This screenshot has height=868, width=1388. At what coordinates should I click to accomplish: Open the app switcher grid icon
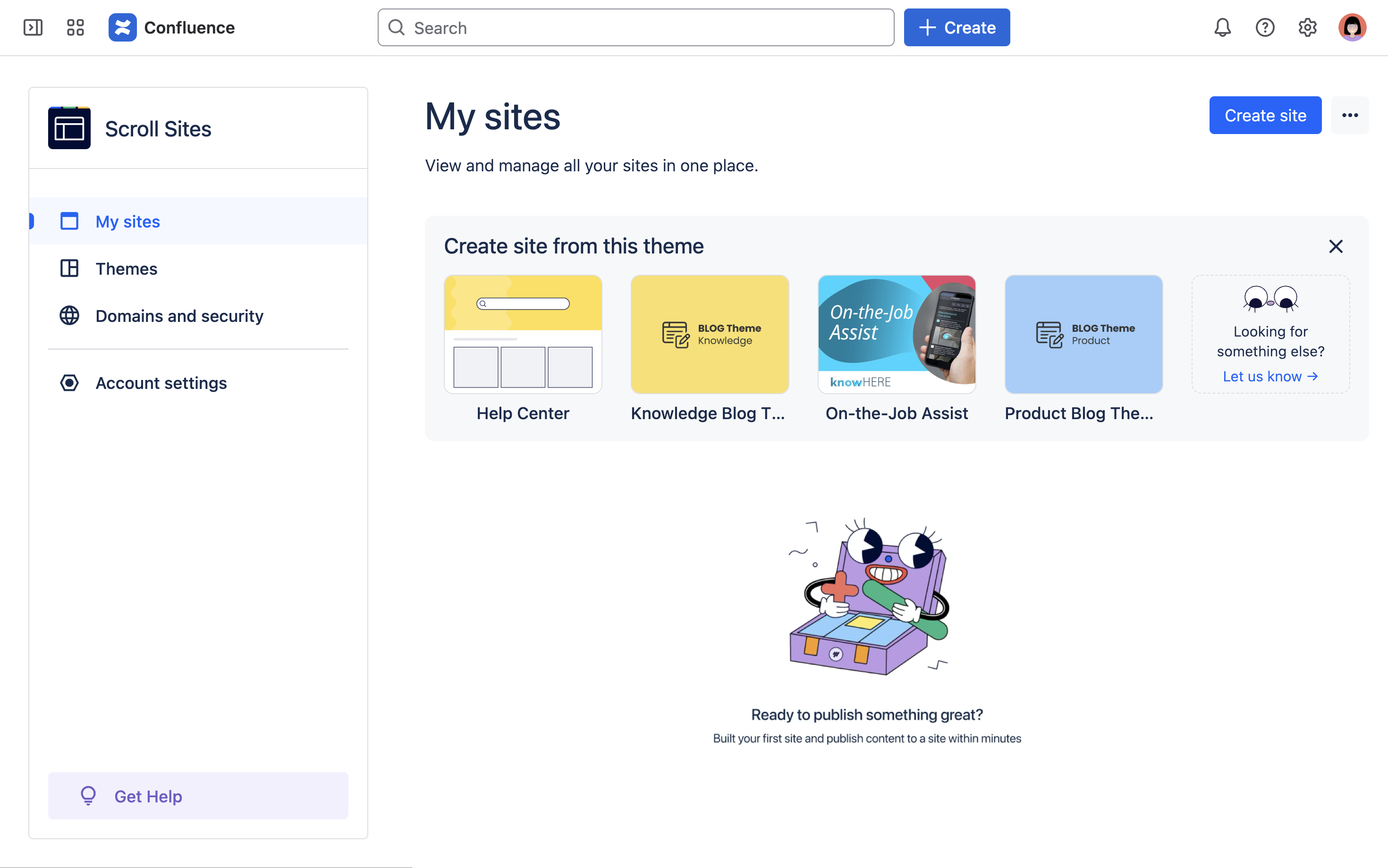tap(75, 27)
